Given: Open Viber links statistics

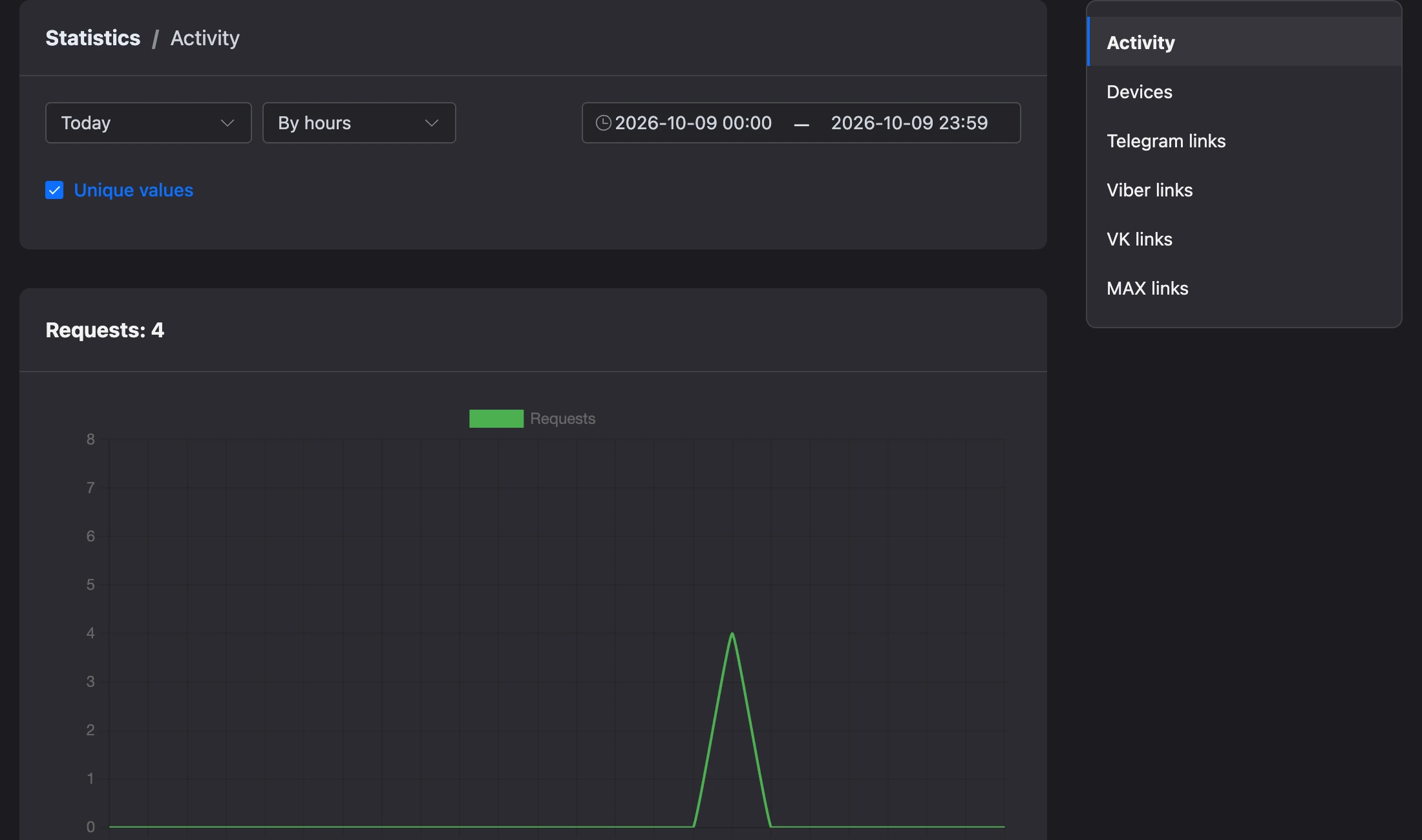Looking at the screenshot, I should [1244, 190].
